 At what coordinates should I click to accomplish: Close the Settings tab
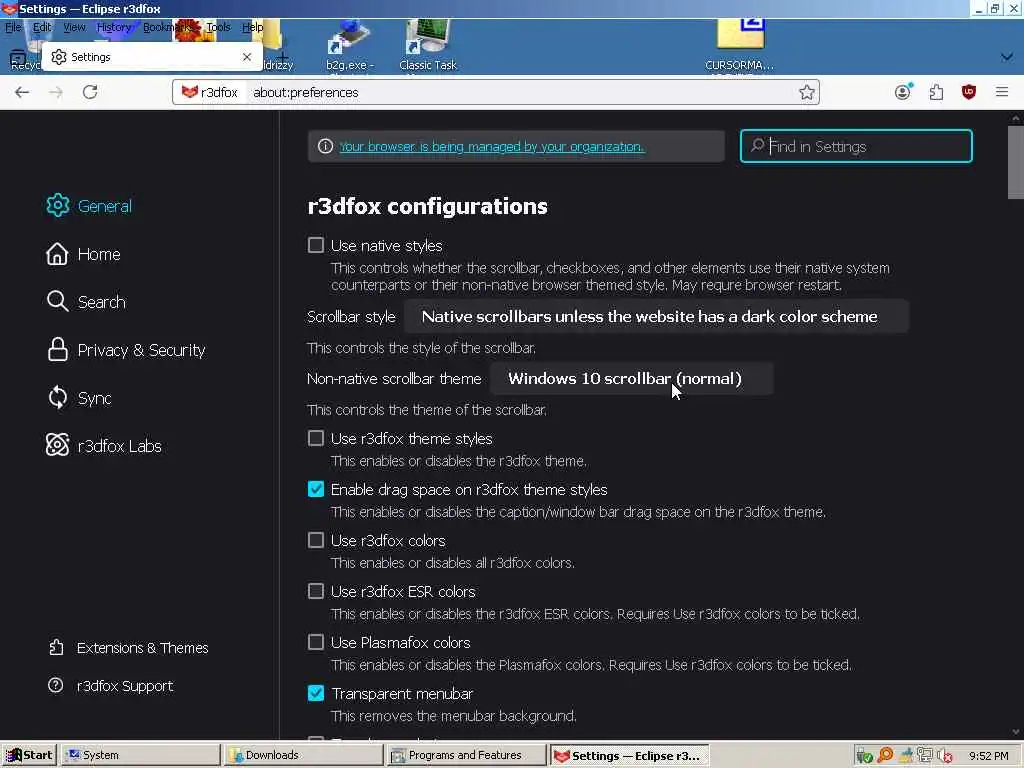247,57
